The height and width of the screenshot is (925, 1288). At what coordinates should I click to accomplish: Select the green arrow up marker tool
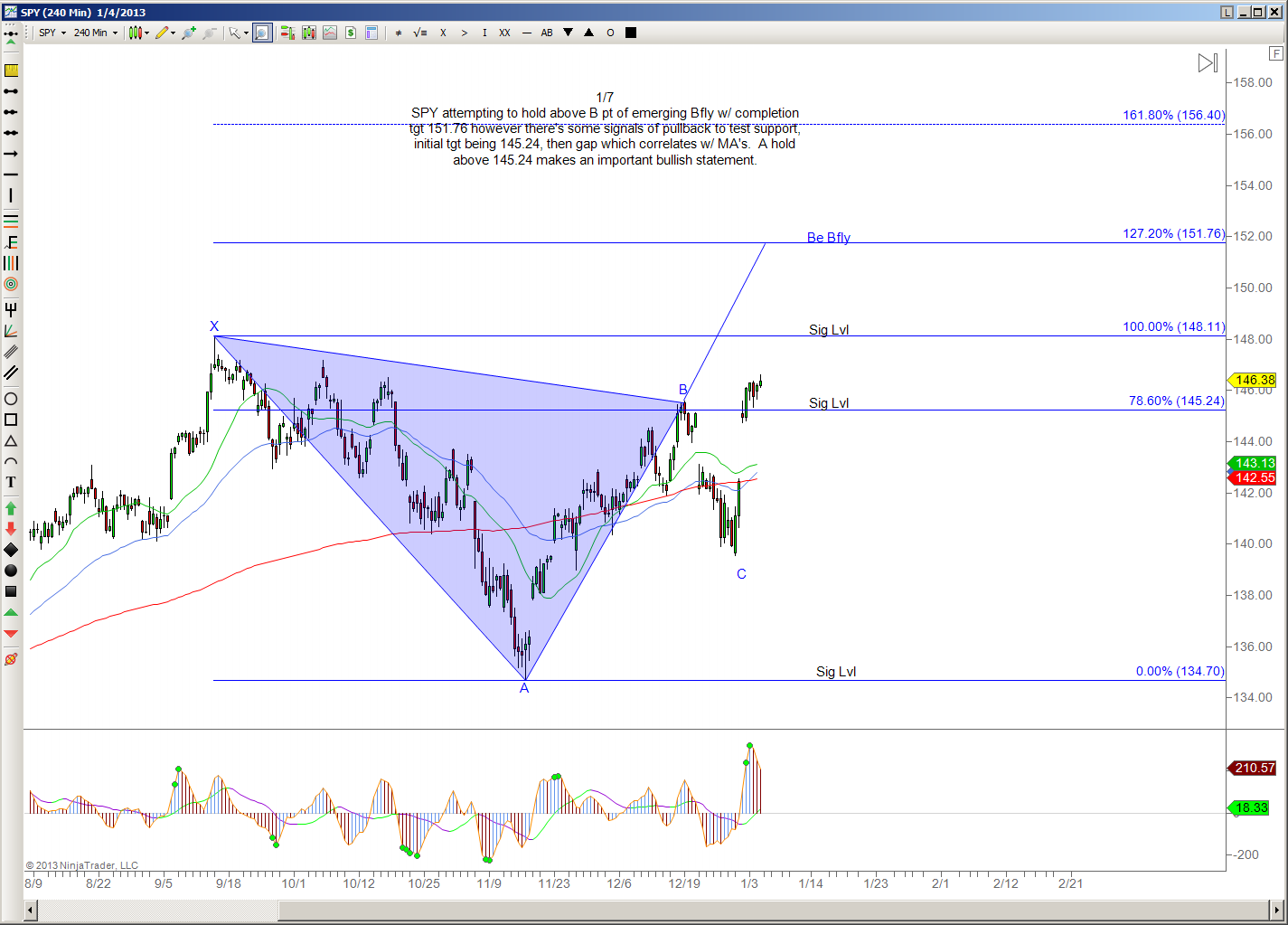click(11, 508)
